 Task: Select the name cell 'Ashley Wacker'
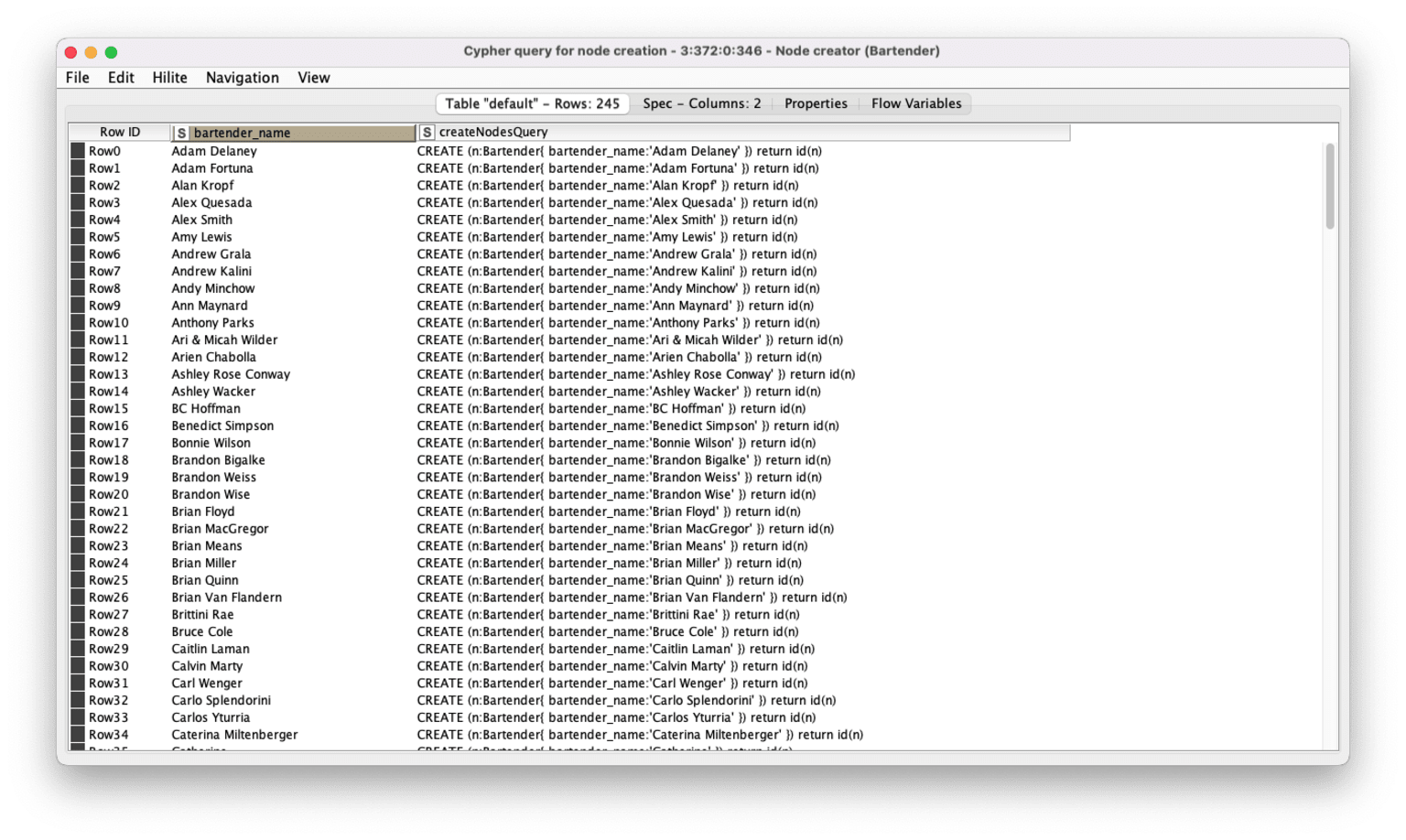pyautogui.click(x=293, y=392)
